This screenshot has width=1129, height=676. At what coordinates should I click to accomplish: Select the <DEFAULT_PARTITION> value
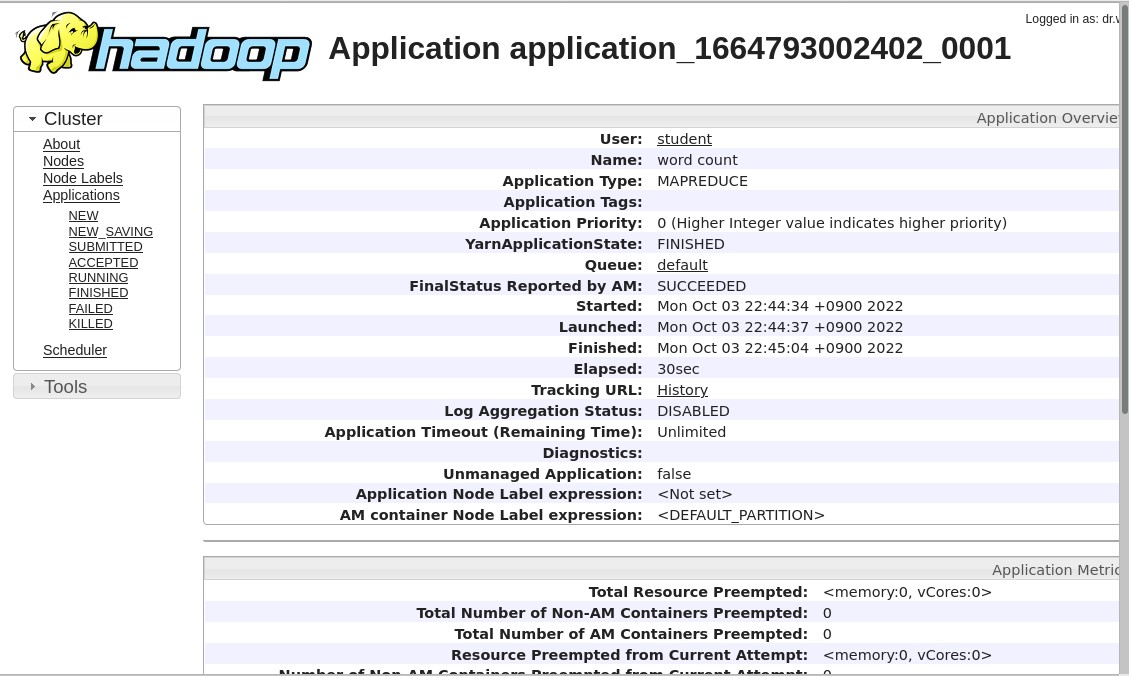tap(741, 515)
